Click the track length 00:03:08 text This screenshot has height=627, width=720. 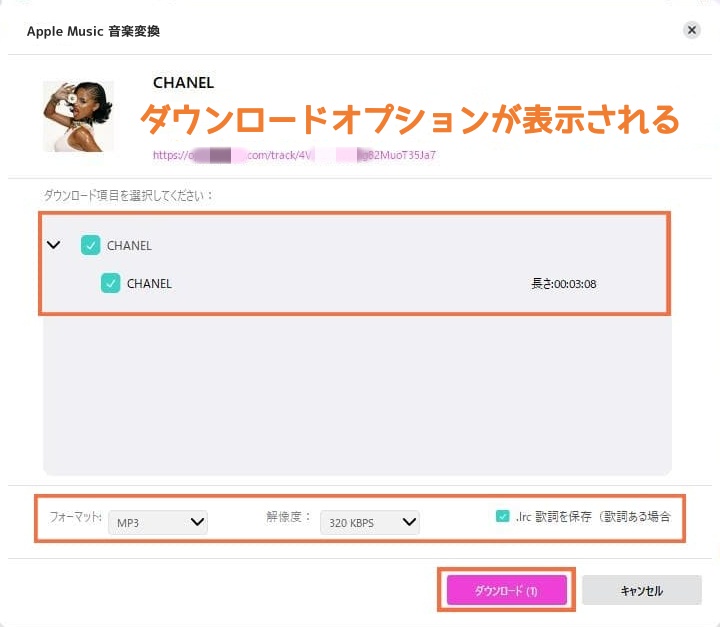563,283
